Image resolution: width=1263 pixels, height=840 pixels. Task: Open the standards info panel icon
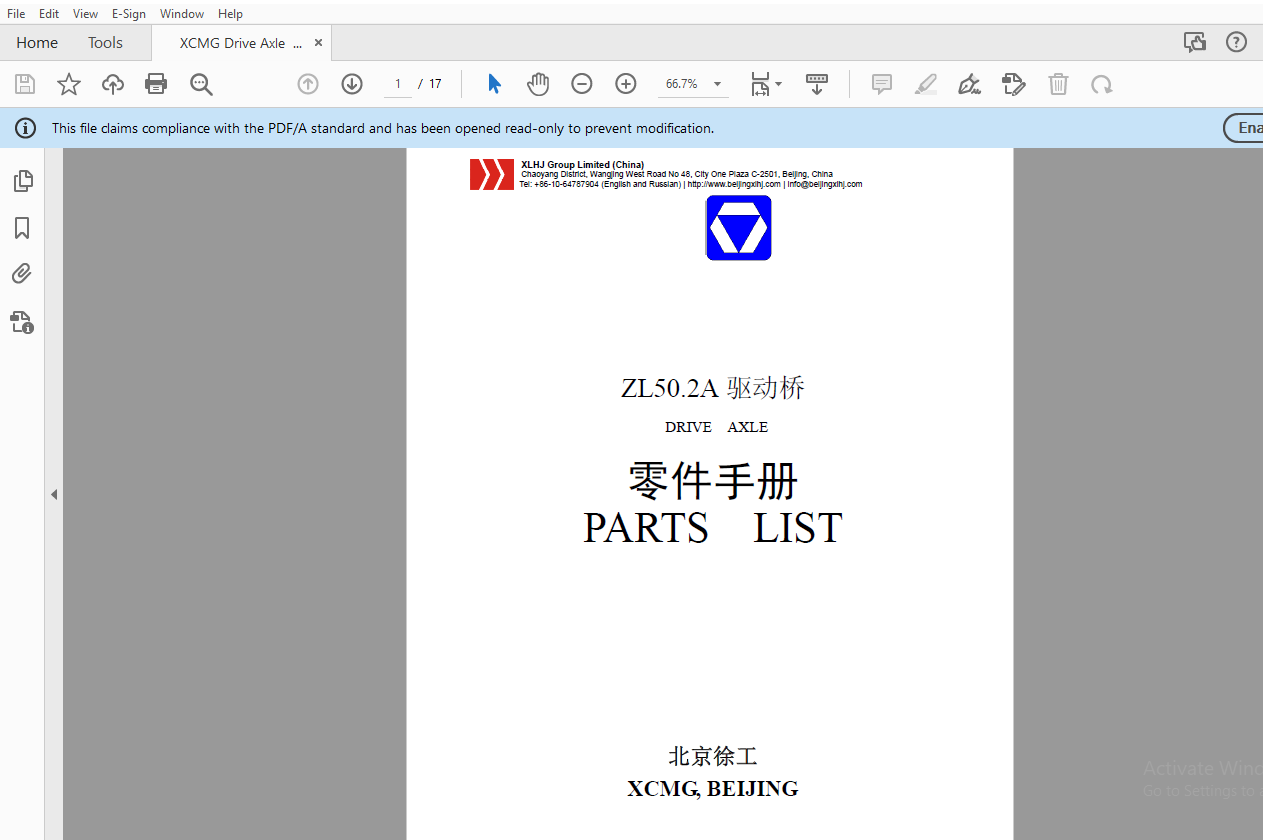coord(22,322)
